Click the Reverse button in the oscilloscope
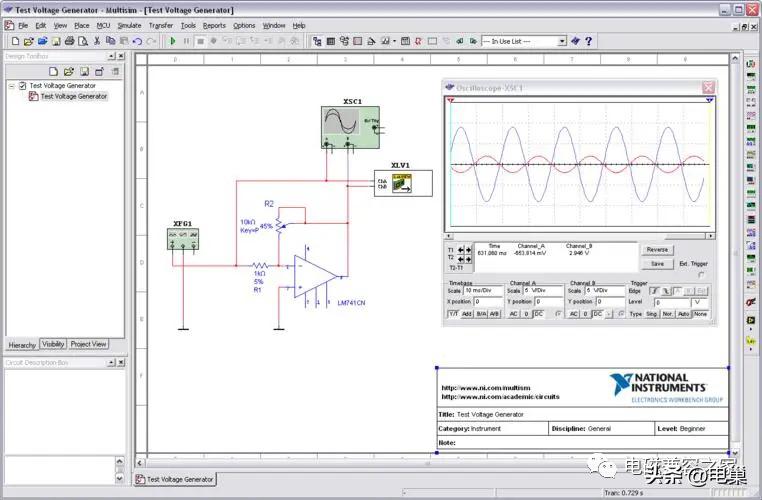The width and height of the screenshot is (762, 500). [656, 249]
